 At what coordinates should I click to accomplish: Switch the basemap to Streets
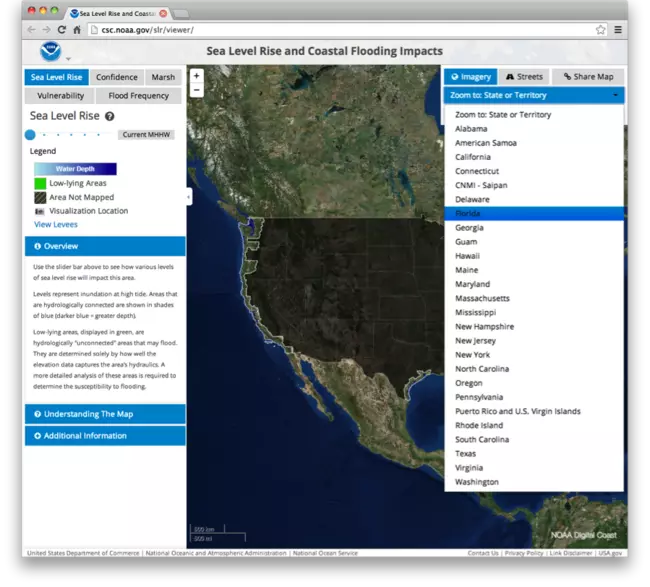pos(524,76)
